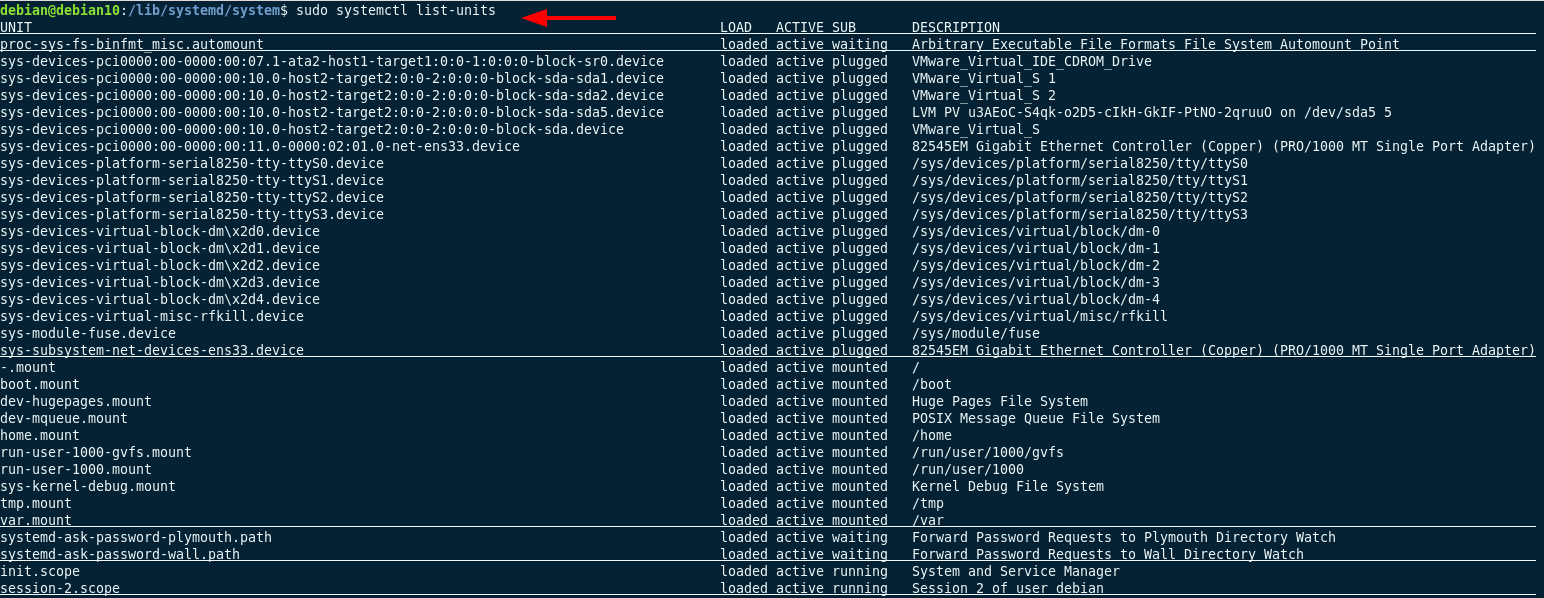Image resolution: width=1544 pixels, height=598 pixels.
Task: Click 'Forward Password Requests to Plymouth Directory Watch'
Action: click(x=1124, y=537)
